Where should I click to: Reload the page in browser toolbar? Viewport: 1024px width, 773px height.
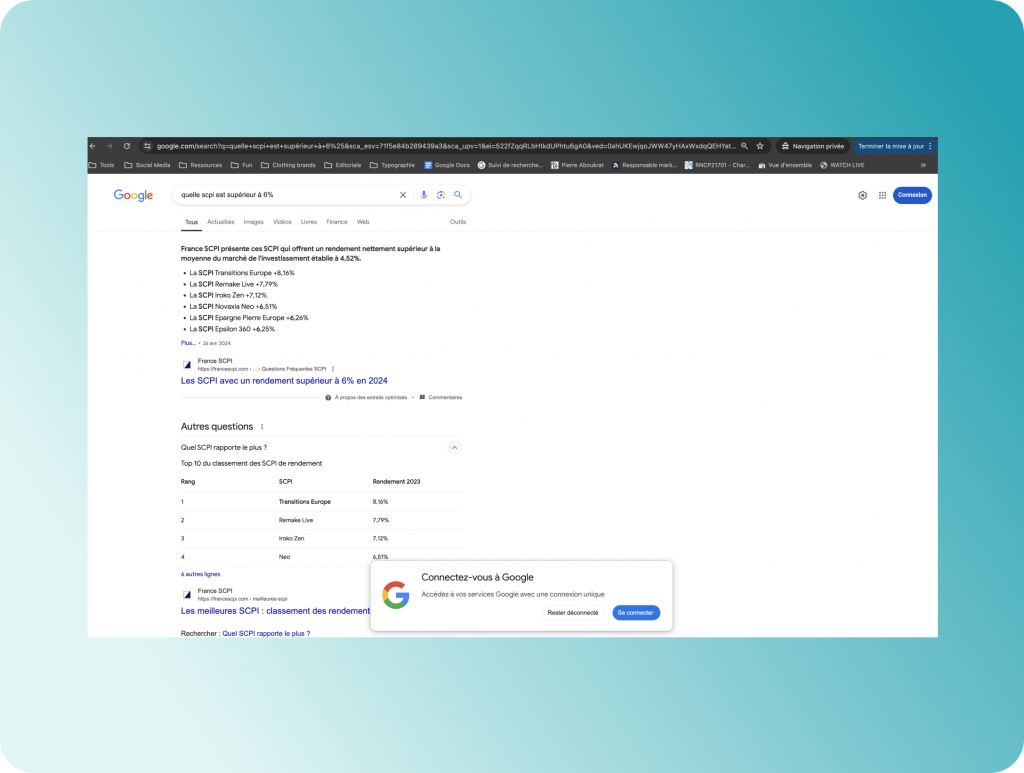point(127,146)
